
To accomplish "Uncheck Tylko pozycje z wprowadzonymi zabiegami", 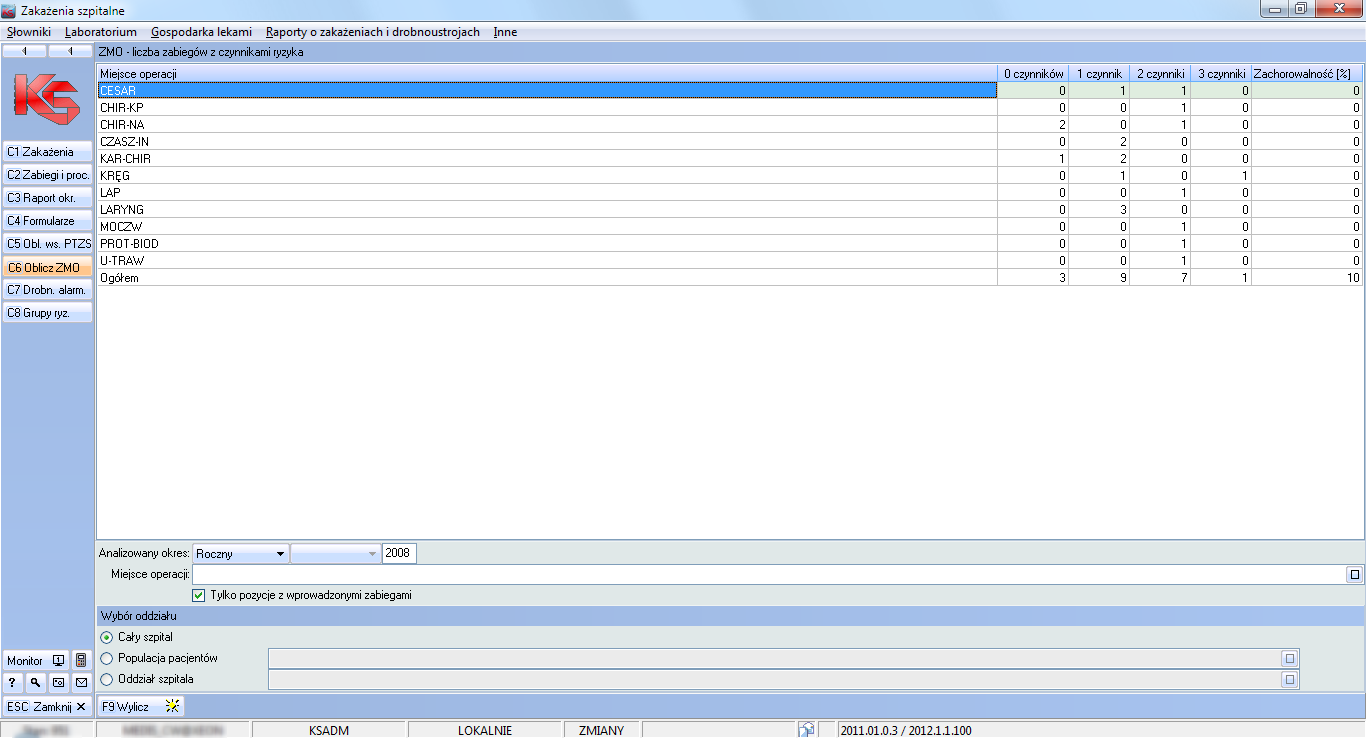I will pos(198,595).
